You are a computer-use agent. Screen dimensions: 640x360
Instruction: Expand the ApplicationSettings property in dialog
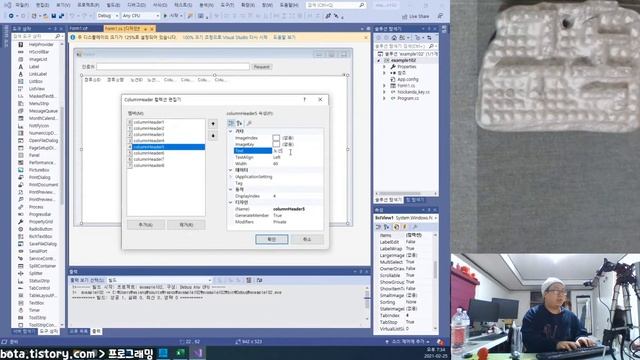[x=231, y=177]
